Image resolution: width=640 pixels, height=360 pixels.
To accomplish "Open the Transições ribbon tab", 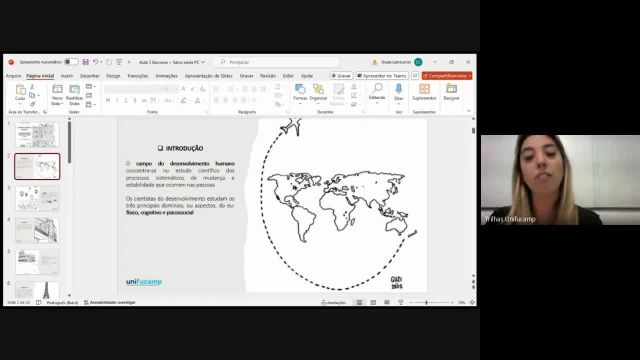I will [138, 76].
